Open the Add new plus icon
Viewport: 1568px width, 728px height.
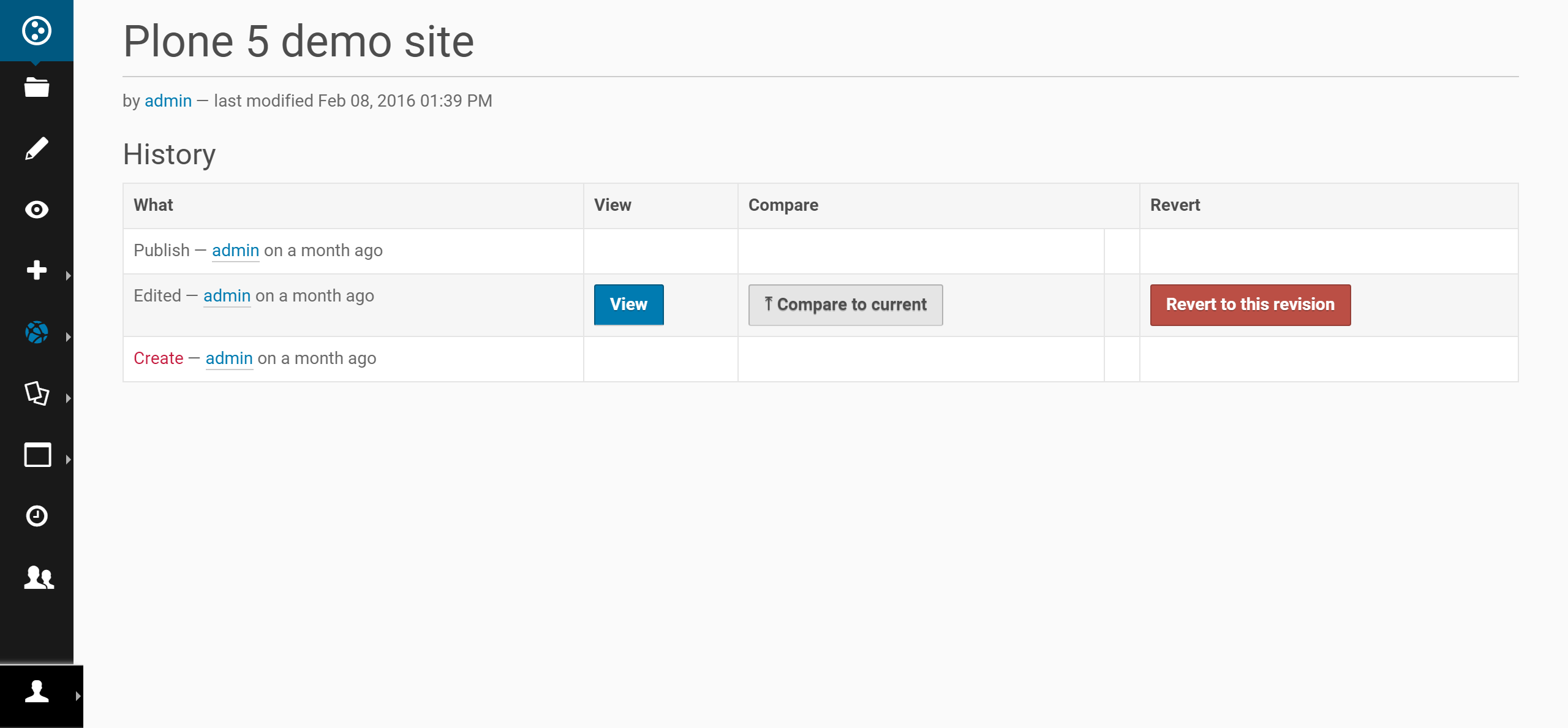[37, 270]
